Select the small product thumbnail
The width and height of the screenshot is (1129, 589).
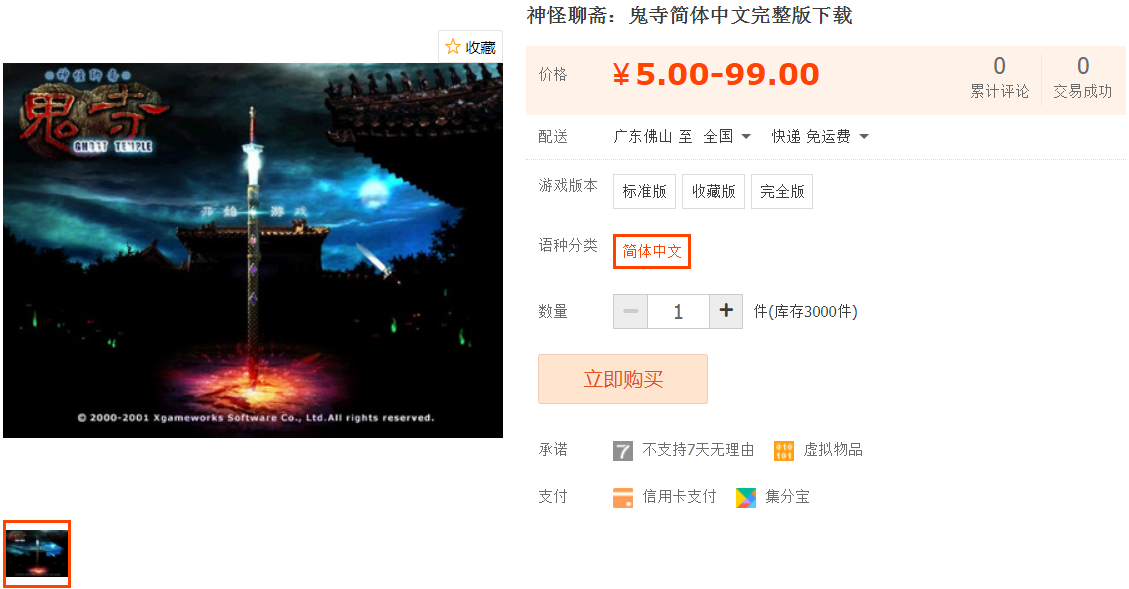click(37, 553)
